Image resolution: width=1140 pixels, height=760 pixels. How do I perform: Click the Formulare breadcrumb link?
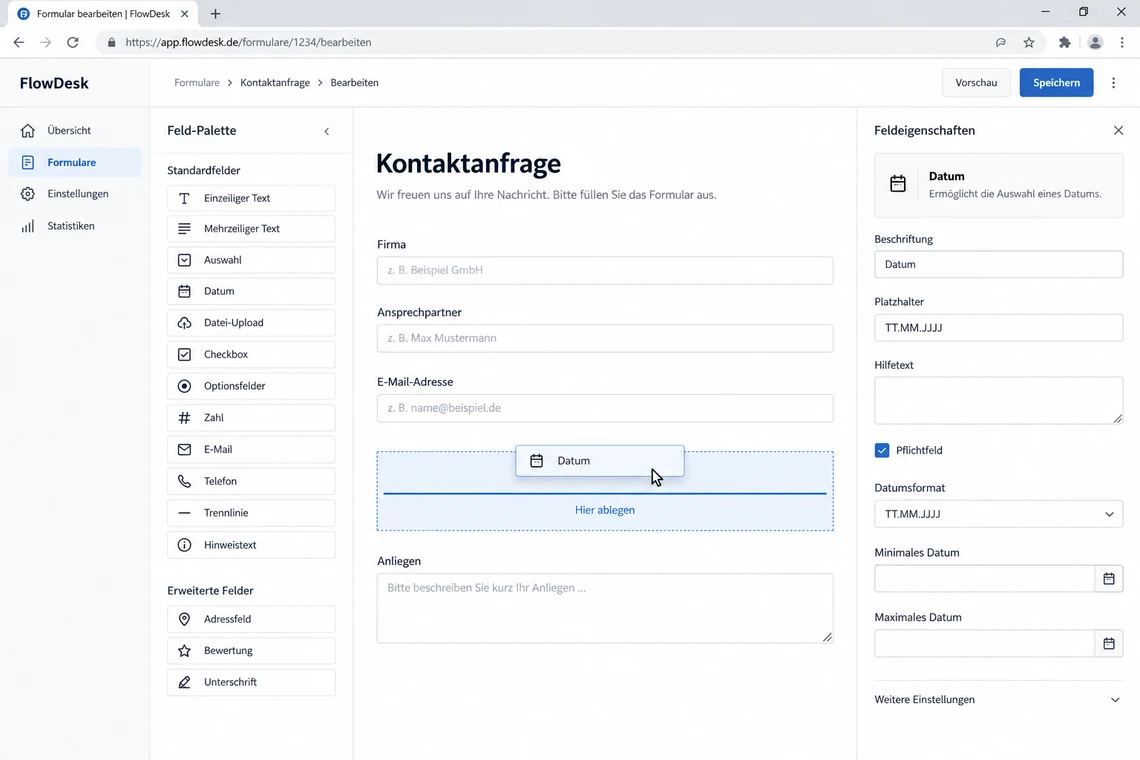196,83
